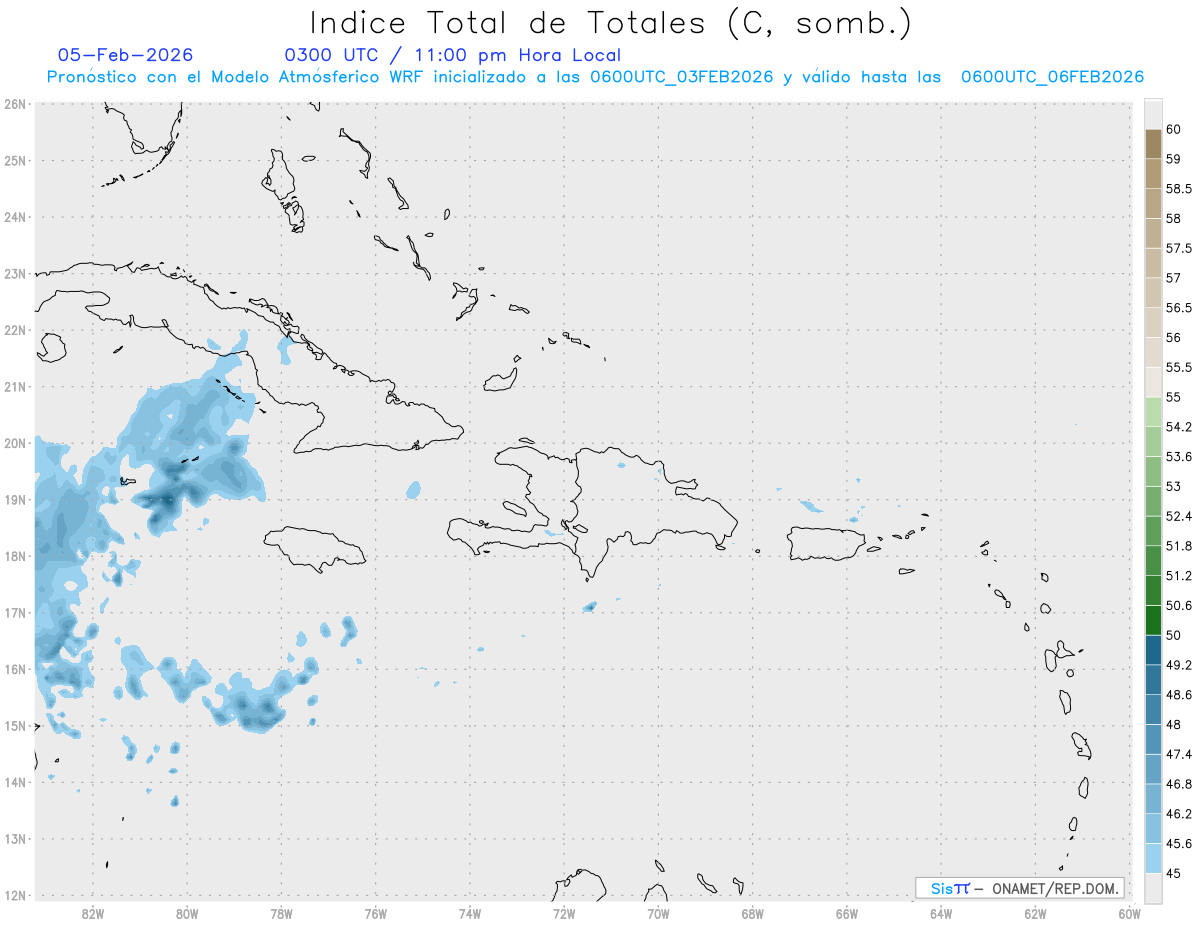Click the longitude label "72W"
Screen dimensions: 1200x927
click(x=564, y=914)
